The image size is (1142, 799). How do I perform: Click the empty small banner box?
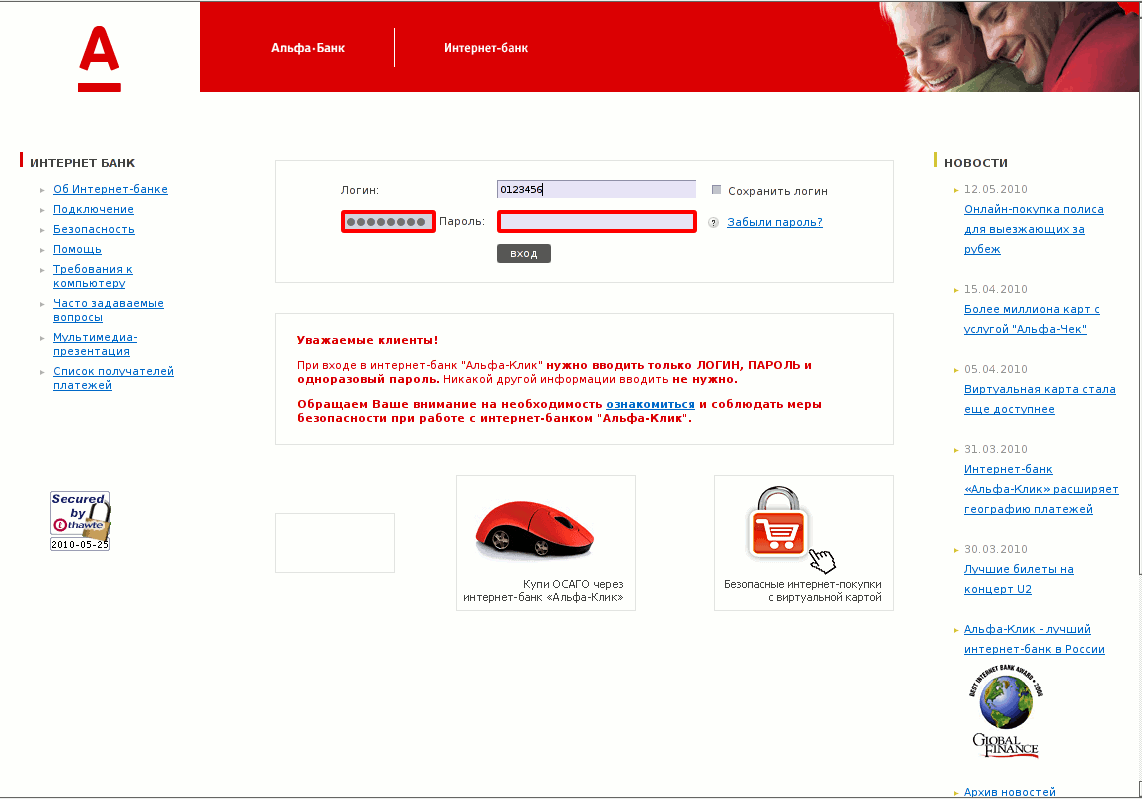tap(335, 543)
